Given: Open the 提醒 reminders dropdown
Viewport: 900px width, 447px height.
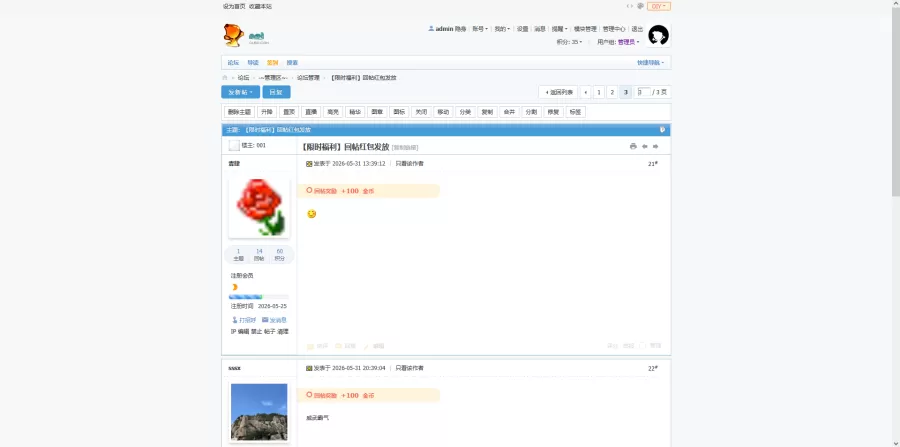Looking at the screenshot, I should point(559,29).
